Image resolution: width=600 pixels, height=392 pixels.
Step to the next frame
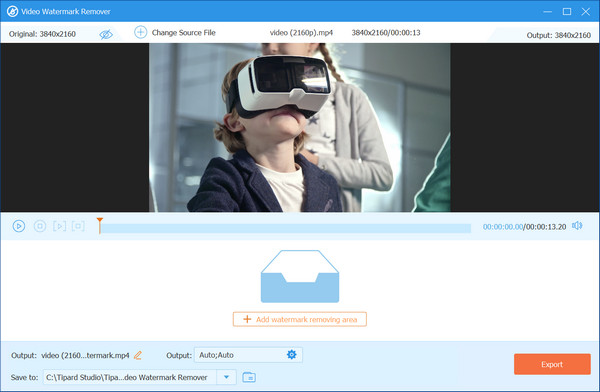click(x=59, y=226)
